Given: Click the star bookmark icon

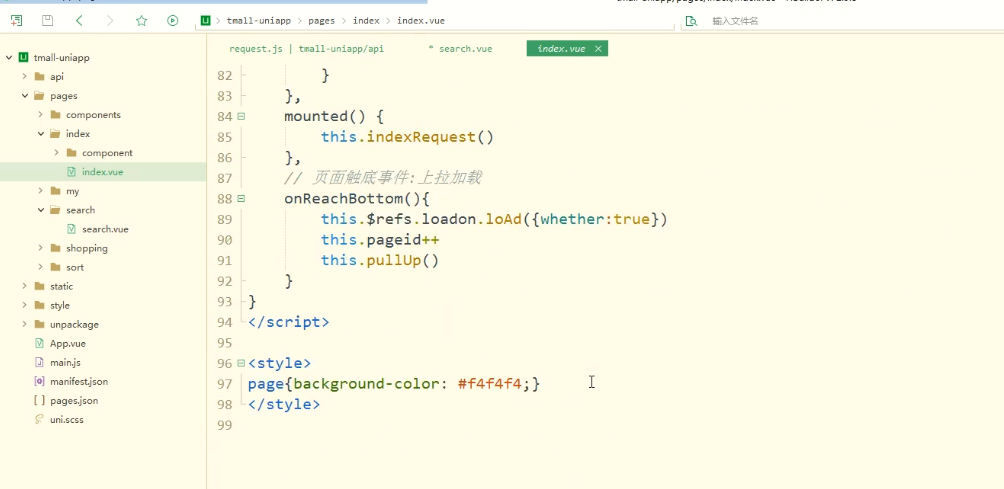Looking at the screenshot, I should [x=142, y=20].
